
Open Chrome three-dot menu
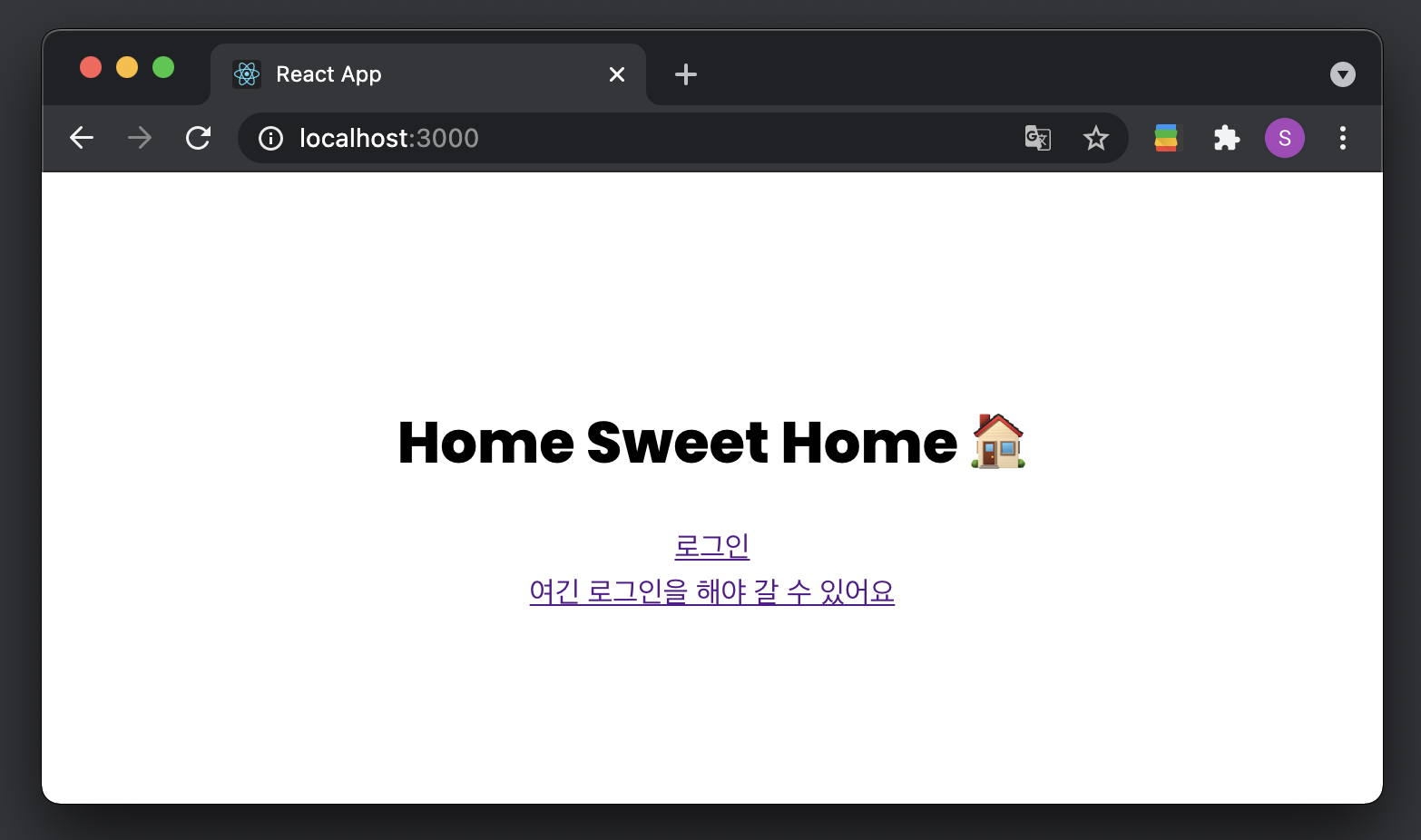(1343, 138)
